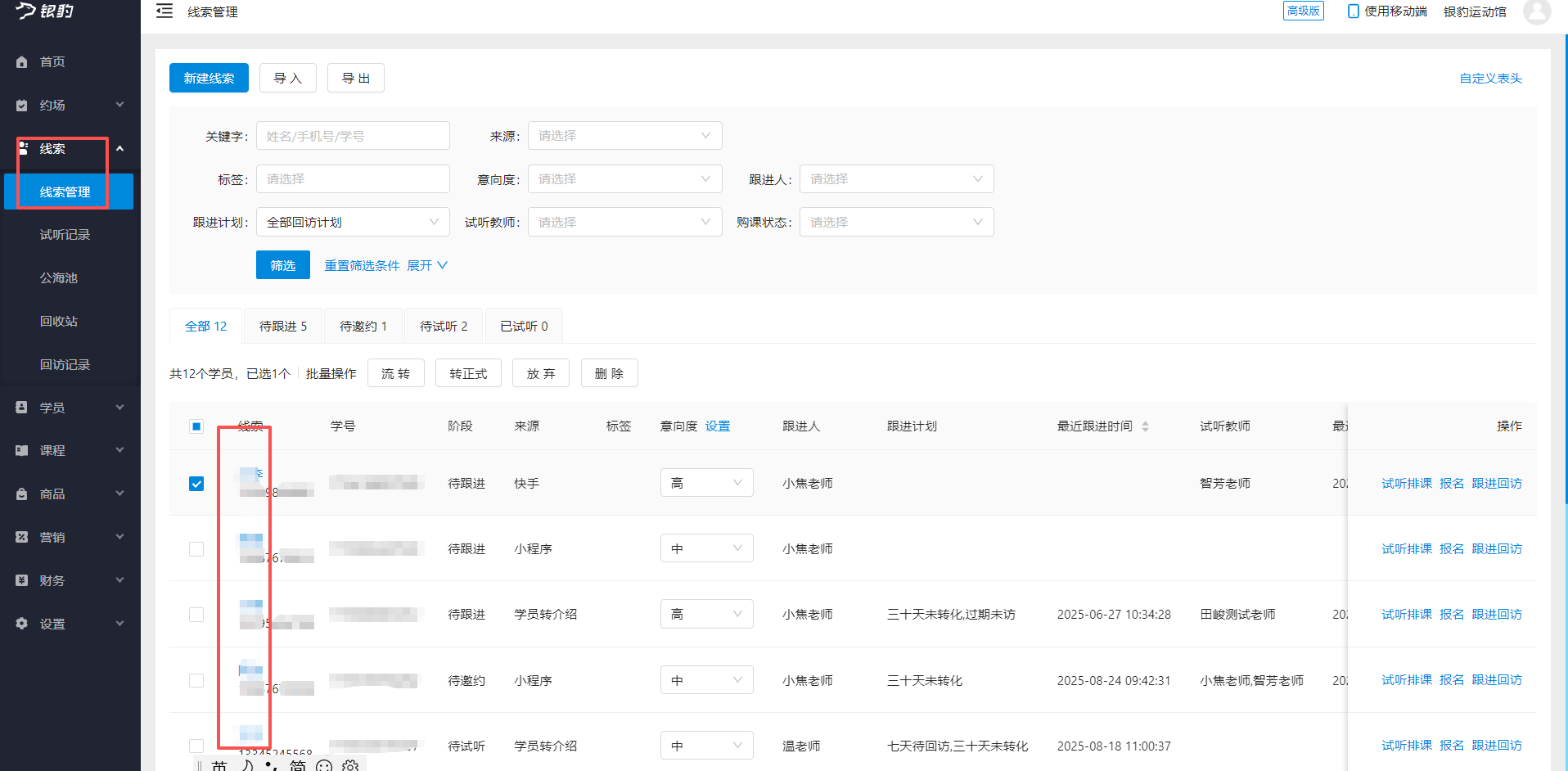Open the 来源 filter dropdown
1568x771 pixels.
pos(624,135)
